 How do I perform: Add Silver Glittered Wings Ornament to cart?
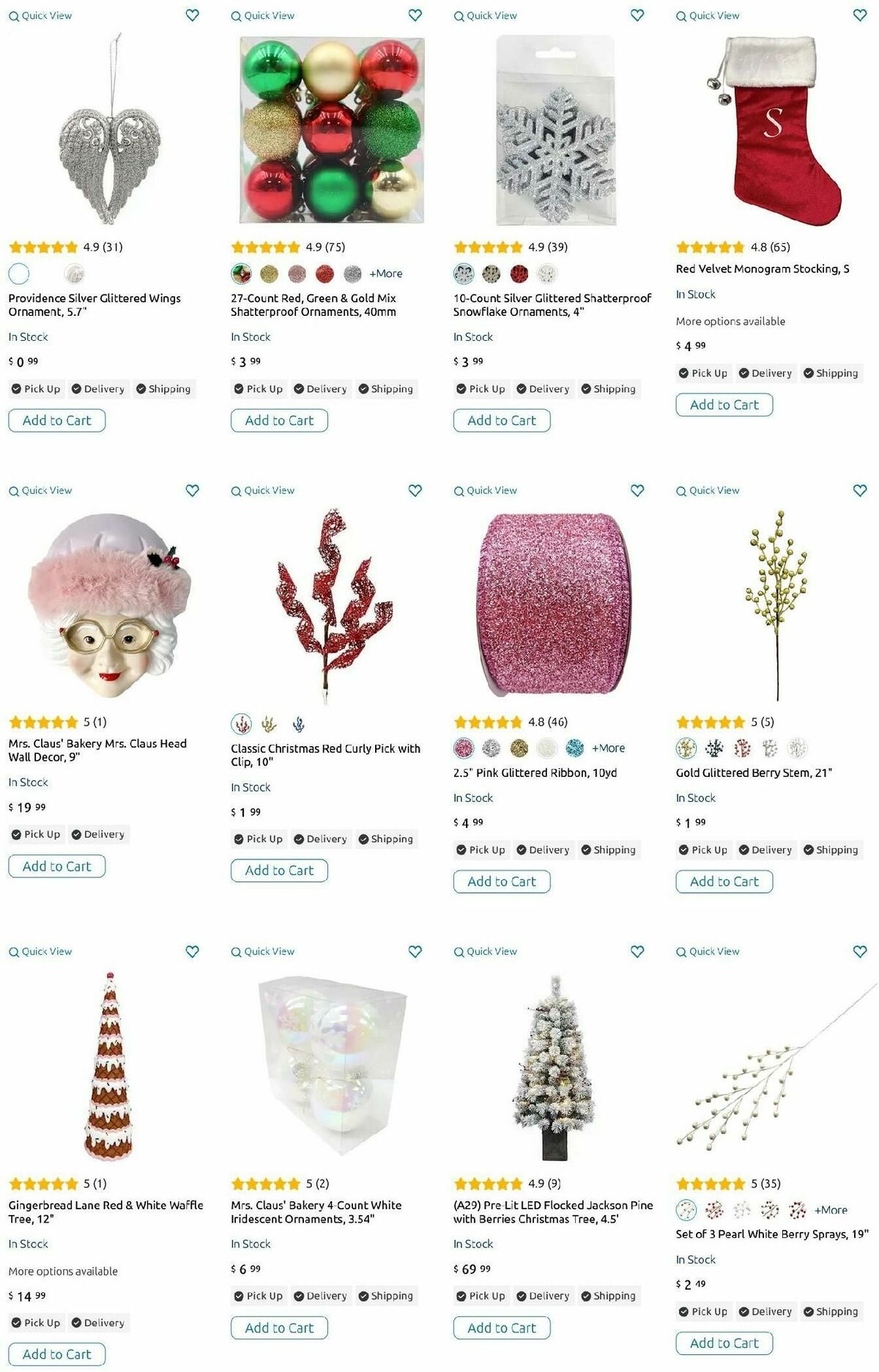57,421
